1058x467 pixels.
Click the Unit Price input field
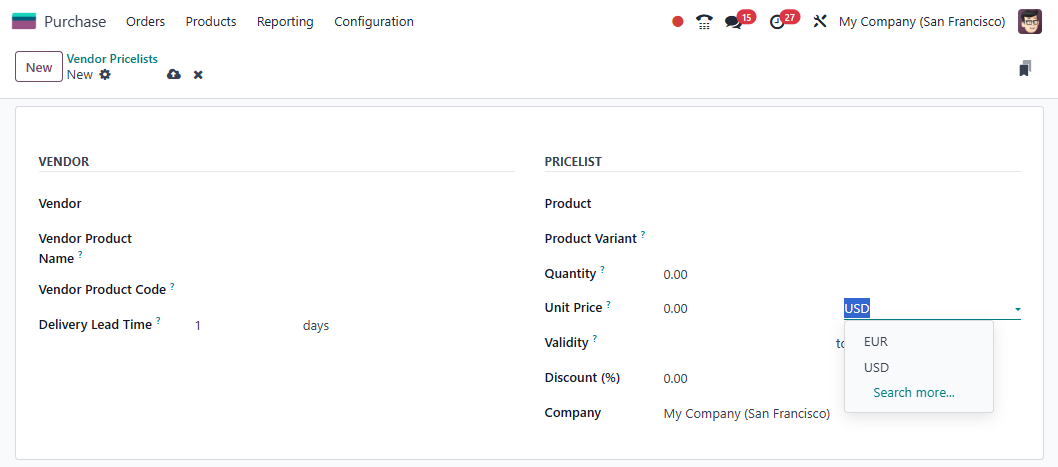pyautogui.click(x=740, y=309)
